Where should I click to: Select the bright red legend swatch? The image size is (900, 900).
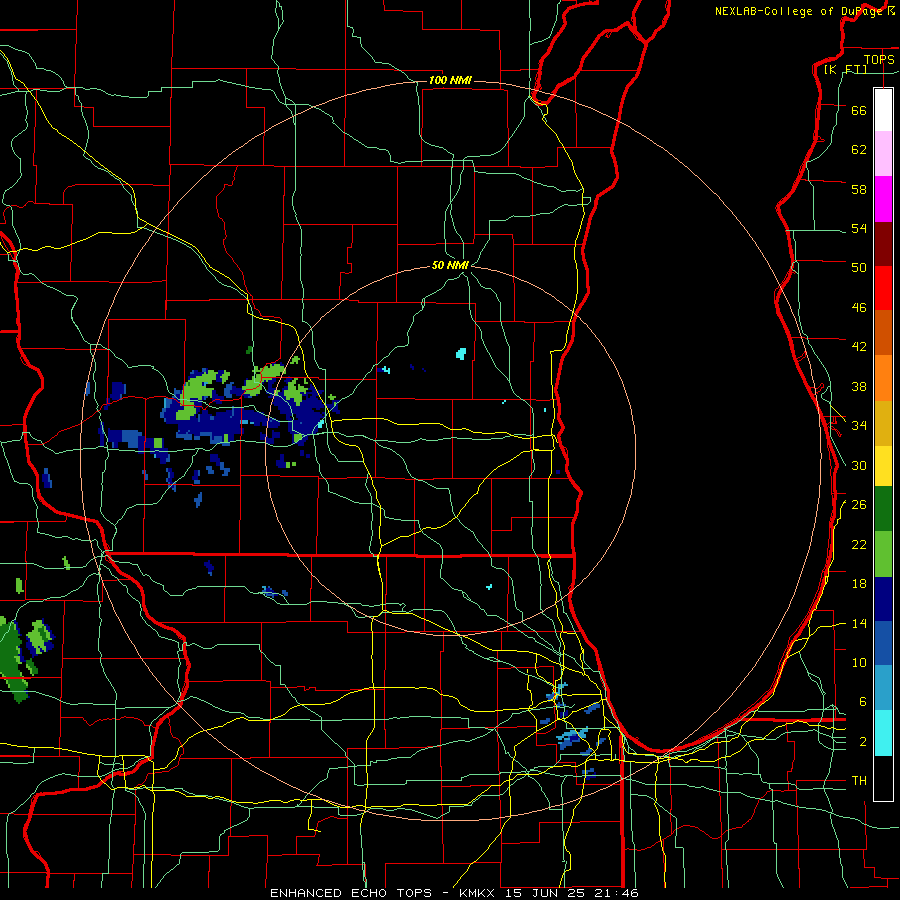click(x=883, y=288)
